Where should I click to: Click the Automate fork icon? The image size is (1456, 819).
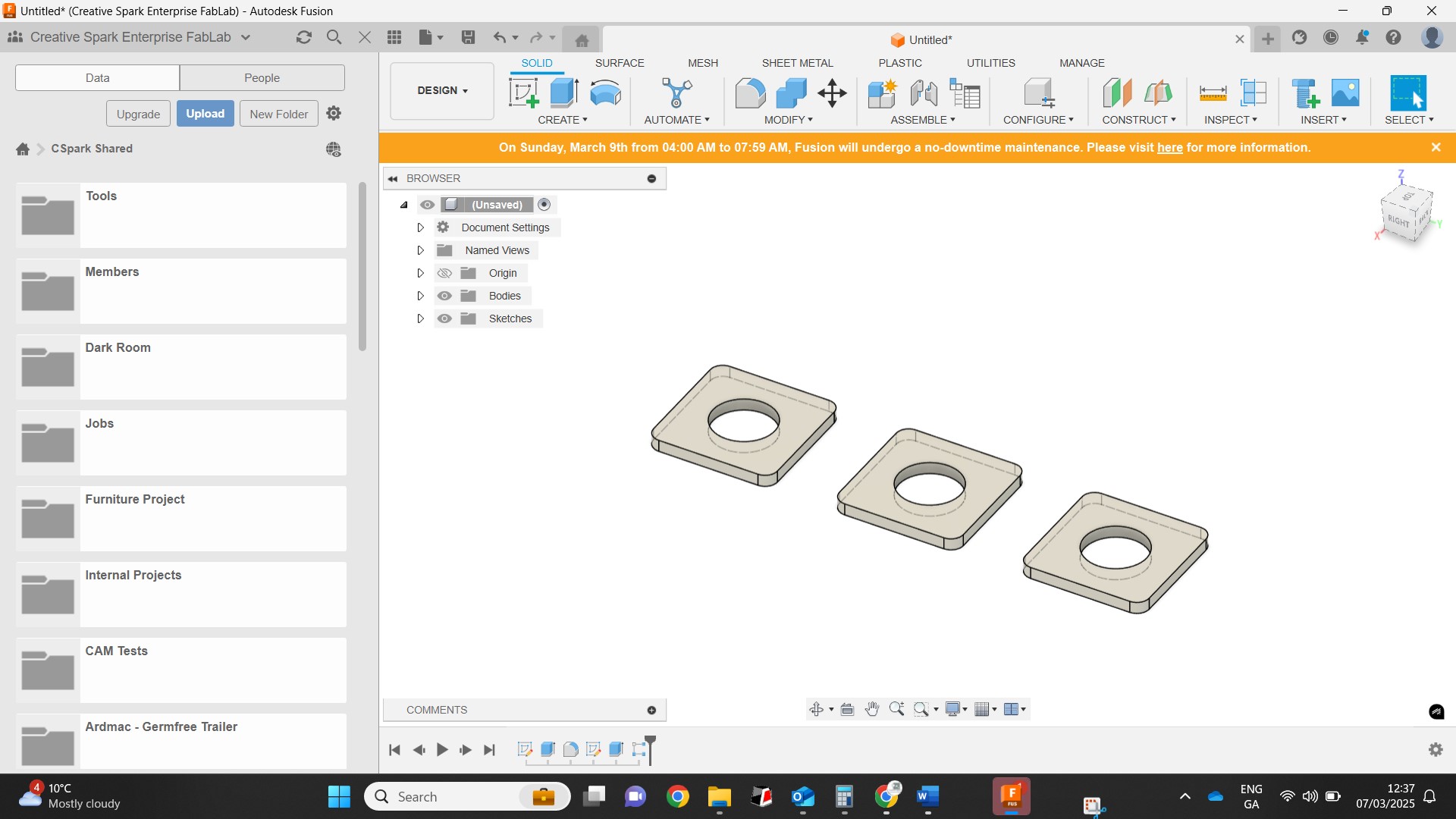click(676, 93)
